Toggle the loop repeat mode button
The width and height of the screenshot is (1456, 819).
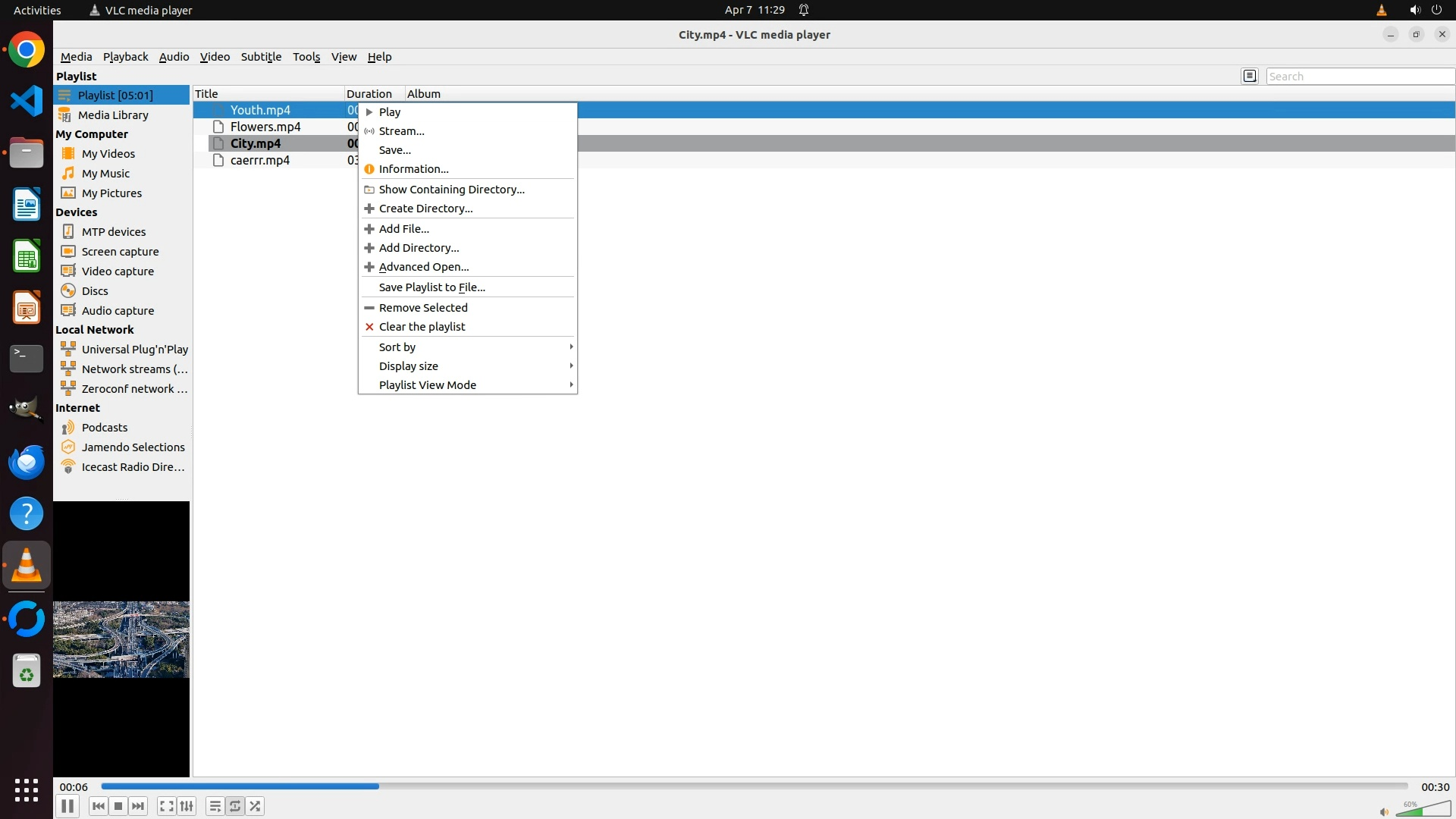click(235, 806)
